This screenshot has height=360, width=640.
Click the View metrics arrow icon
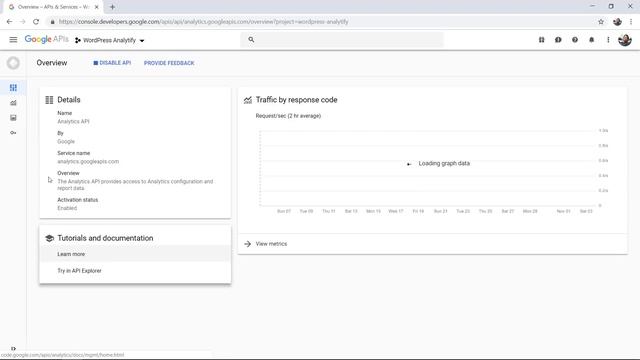pyautogui.click(x=247, y=244)
